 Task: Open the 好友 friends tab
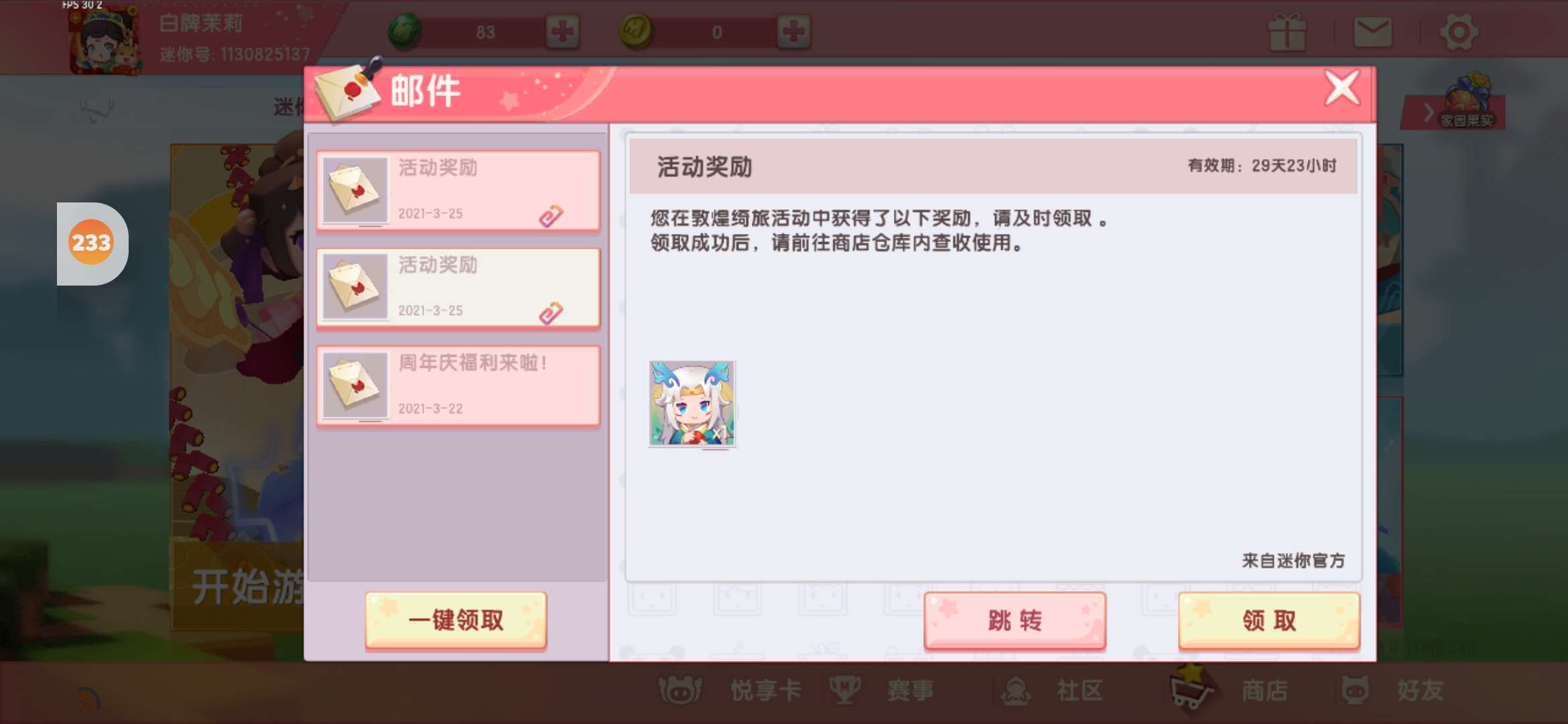1392,690
